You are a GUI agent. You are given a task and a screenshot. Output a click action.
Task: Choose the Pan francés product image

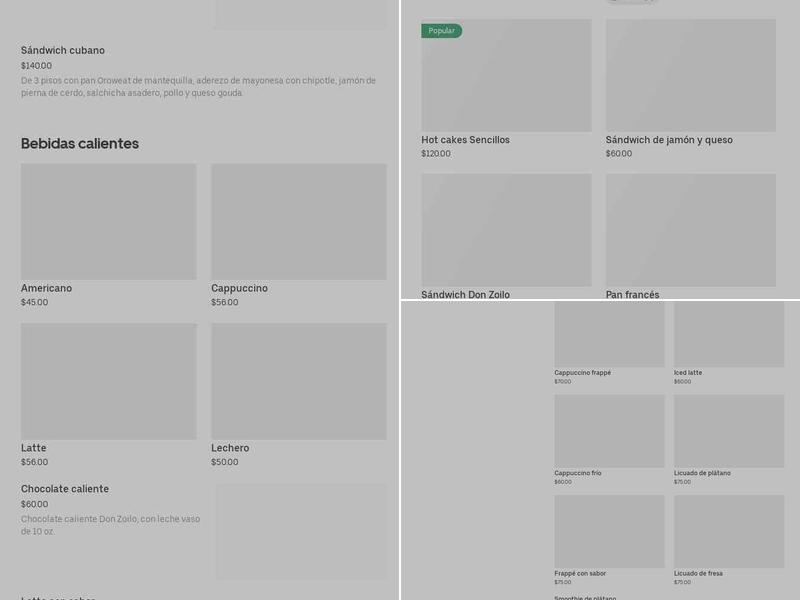click(x=690, y=230)
